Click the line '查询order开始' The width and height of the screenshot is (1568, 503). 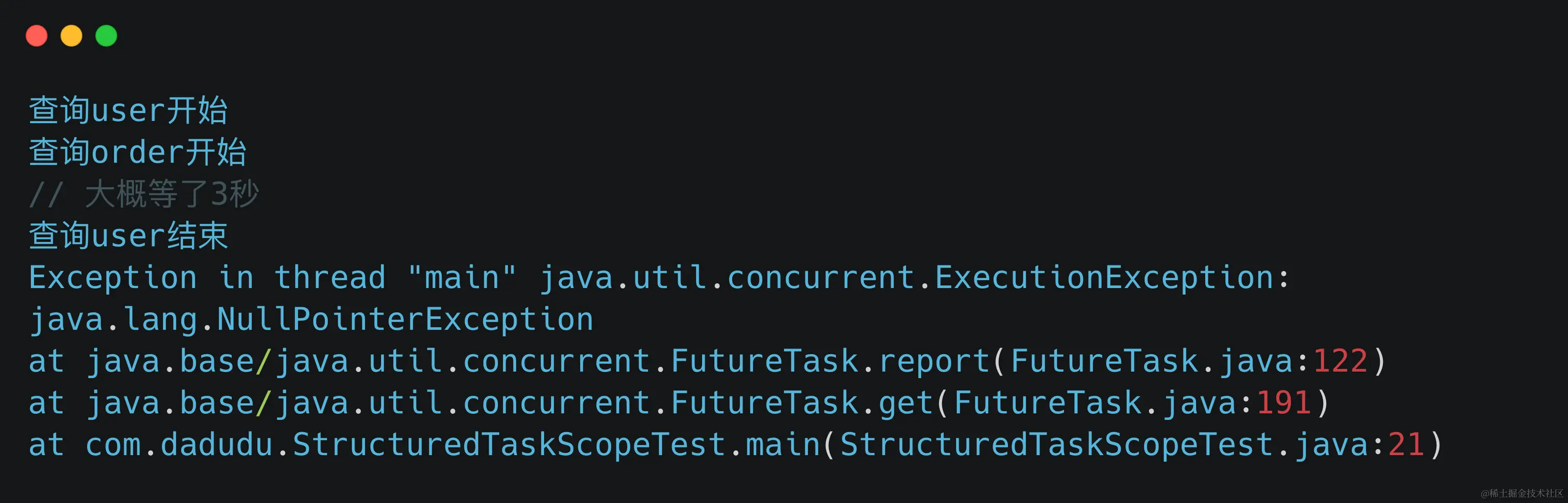tap(137, 152)
